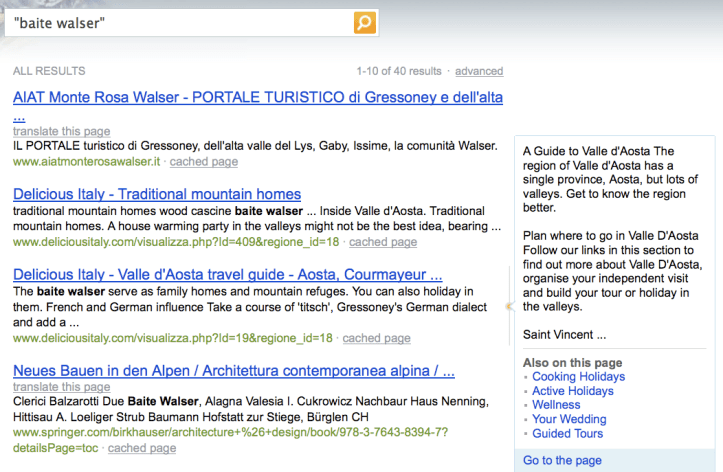This screenshot has height=472, width=723.
Task: Open Cooking Holidays link in preview panel
Action: pos(579,377)
